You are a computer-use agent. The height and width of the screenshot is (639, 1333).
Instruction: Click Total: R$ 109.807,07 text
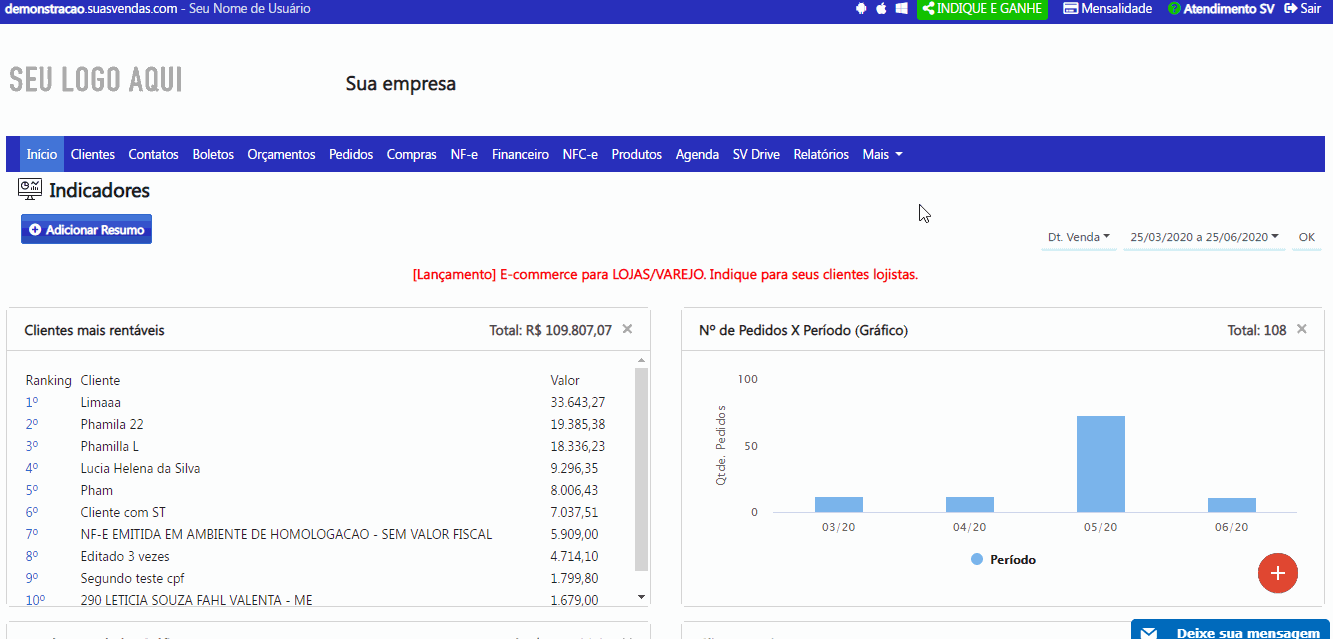point(550,330)
